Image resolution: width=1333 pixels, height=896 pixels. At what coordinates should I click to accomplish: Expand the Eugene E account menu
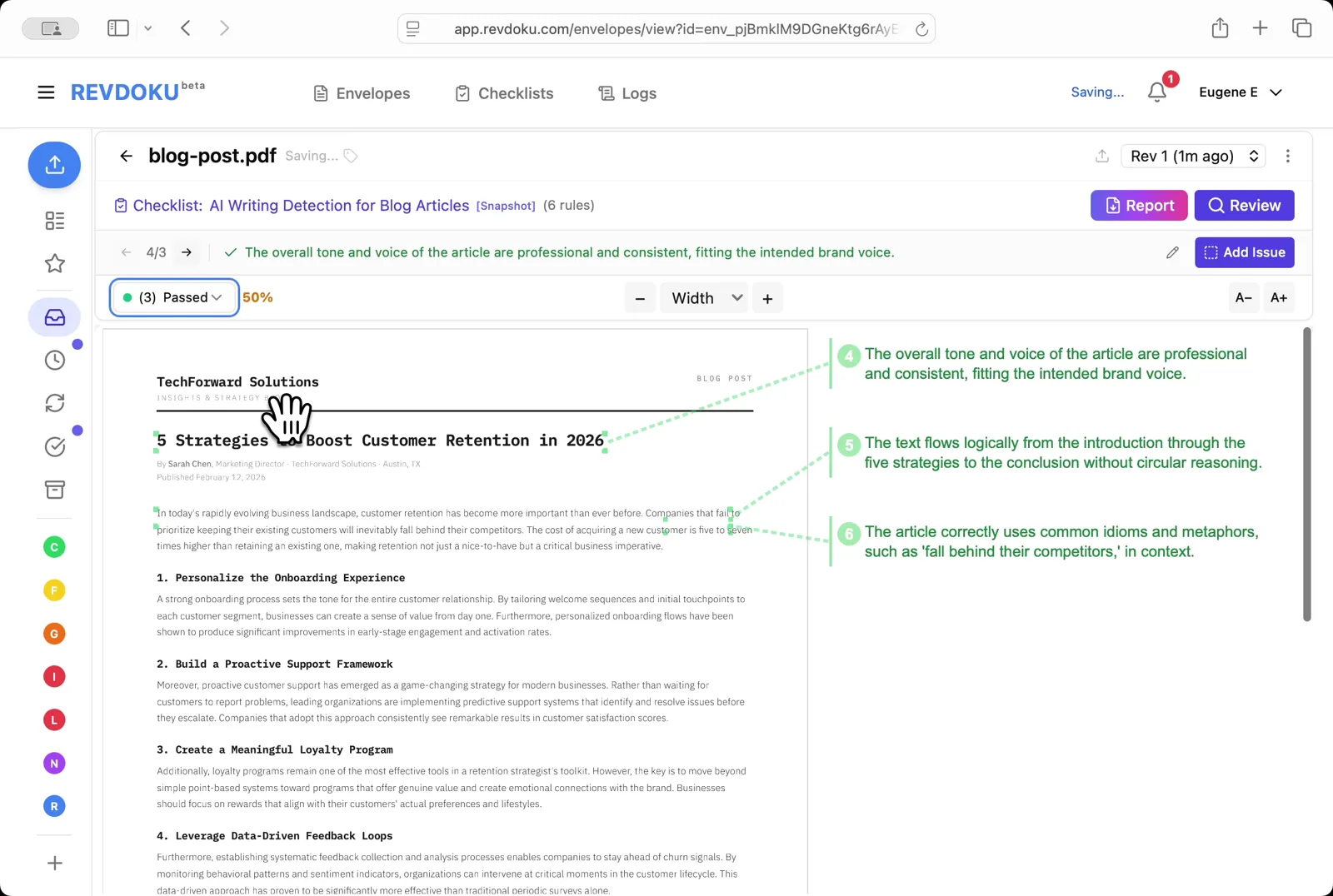[x=1240, y=92]
